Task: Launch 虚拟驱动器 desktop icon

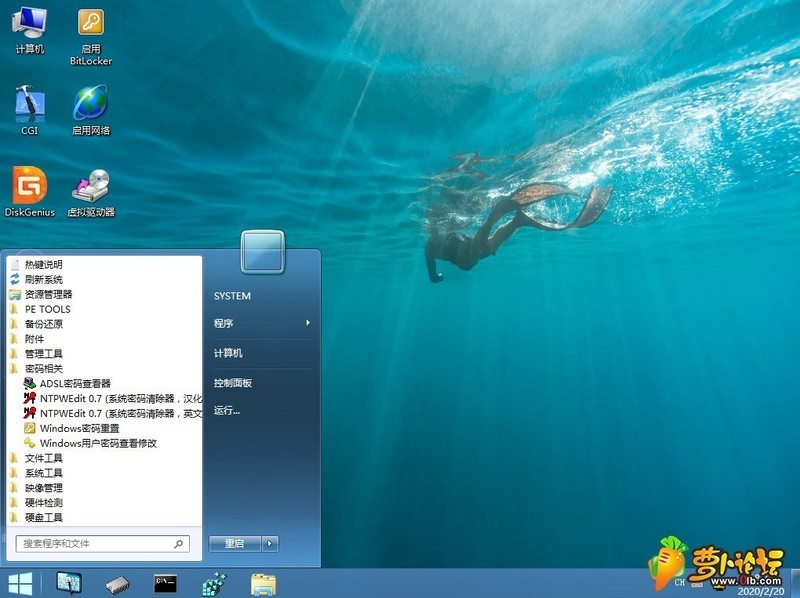Action: pyautogui.click(x=90, y=190)
